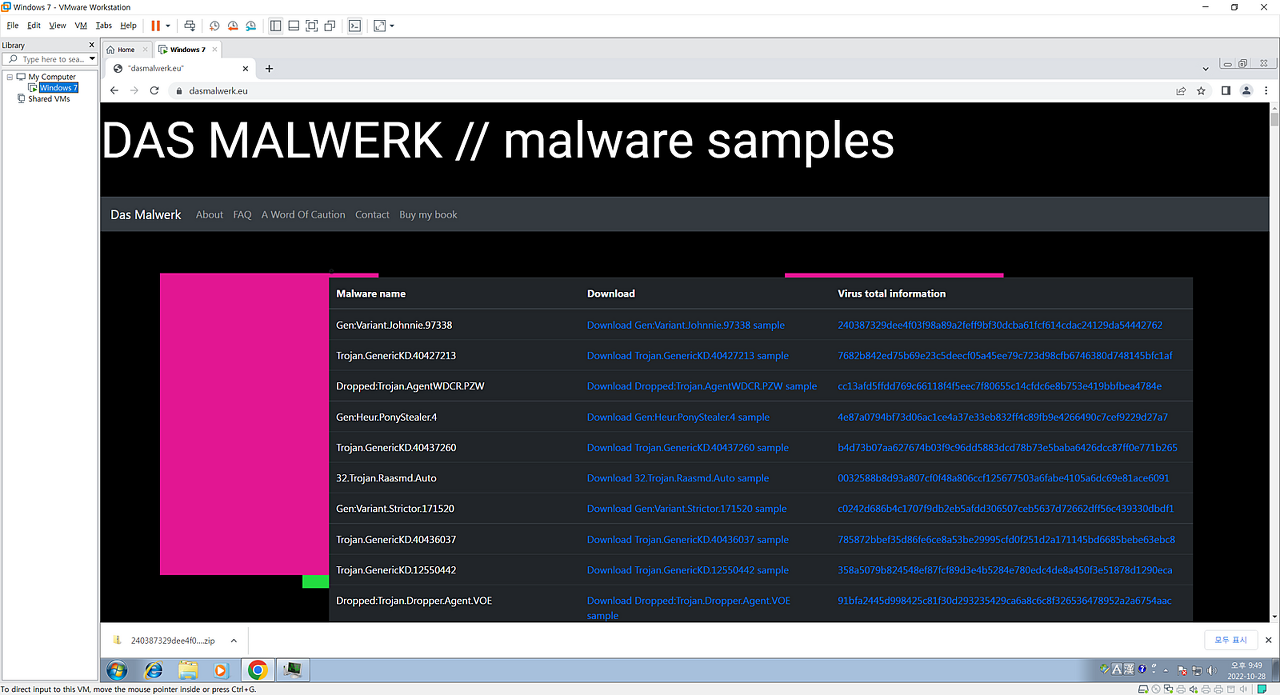Open Chrome side panel icon
Image resolution: width=1280 pixels, height=695 pixels.
1226,90
